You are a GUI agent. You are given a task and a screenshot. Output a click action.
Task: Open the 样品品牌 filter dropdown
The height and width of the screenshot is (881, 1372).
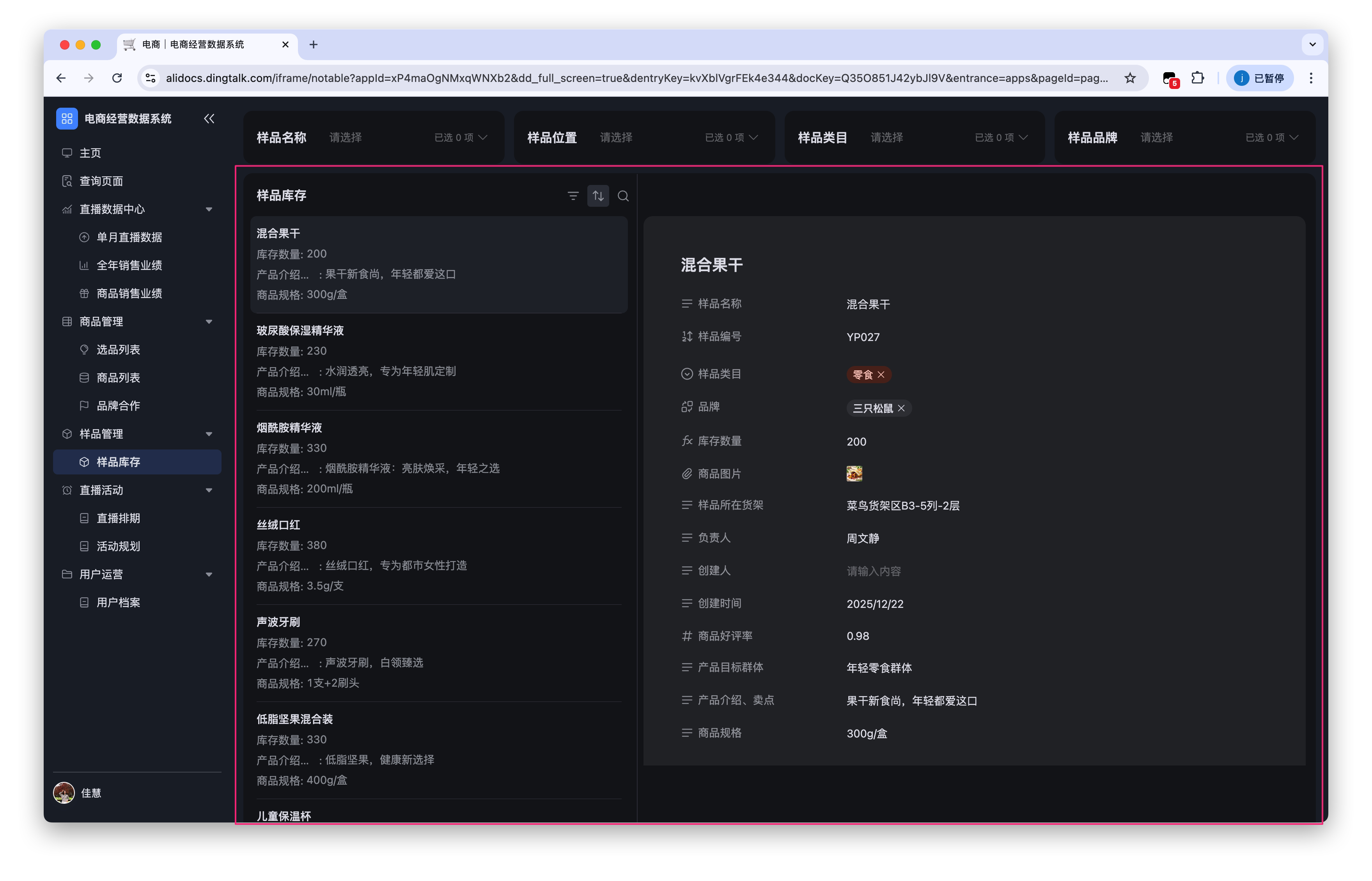coord(1184,137)
